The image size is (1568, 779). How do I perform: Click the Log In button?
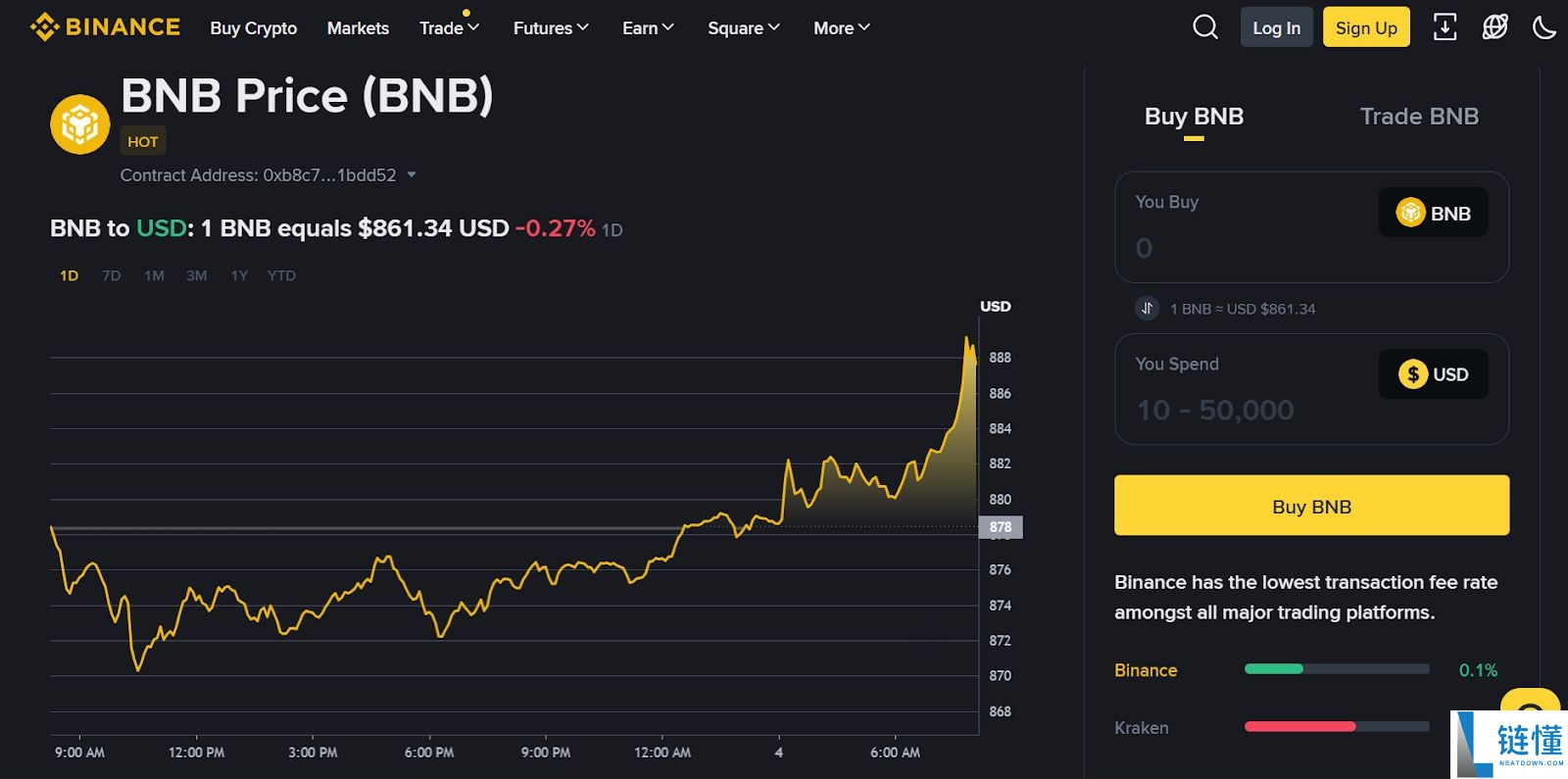click(1277, 27)
